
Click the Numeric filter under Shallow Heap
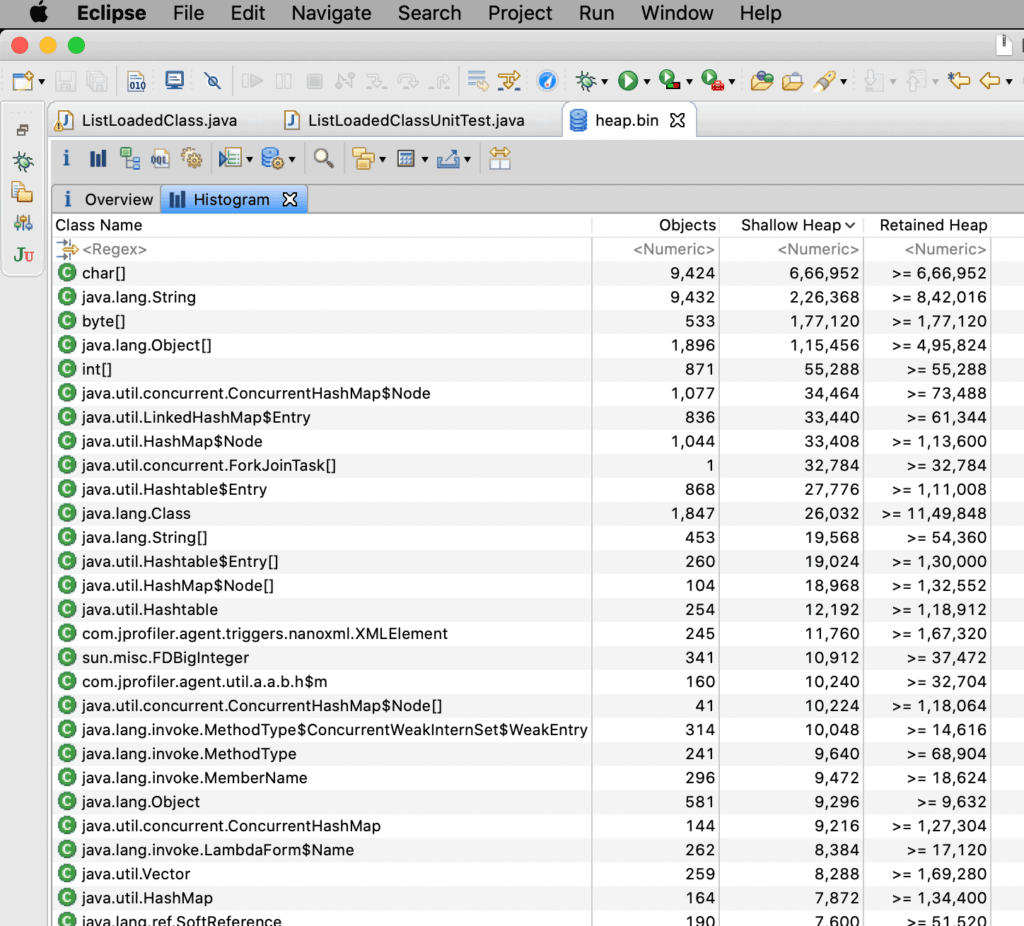click(792, 249)
